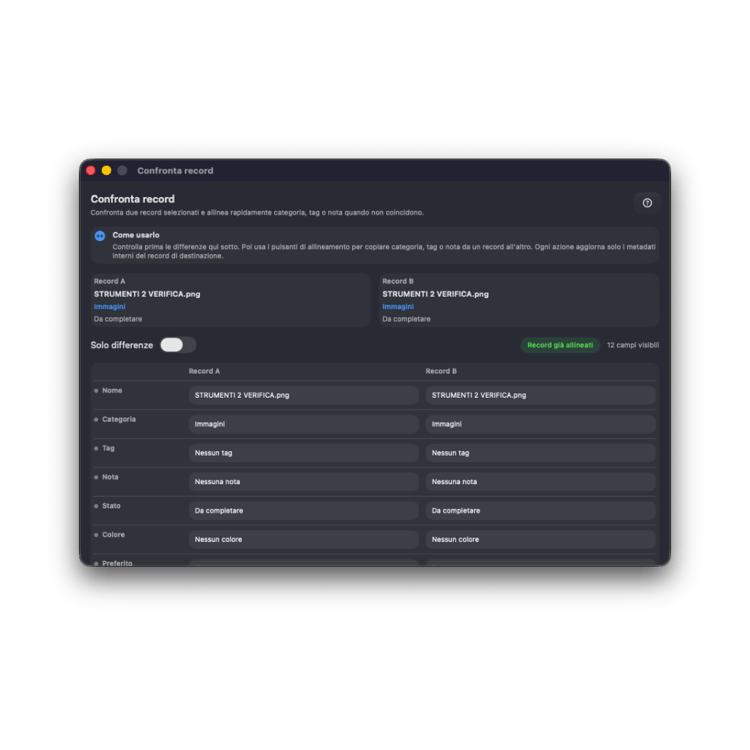Click Record B Nota field Nessuna nota

coord(540,482)
